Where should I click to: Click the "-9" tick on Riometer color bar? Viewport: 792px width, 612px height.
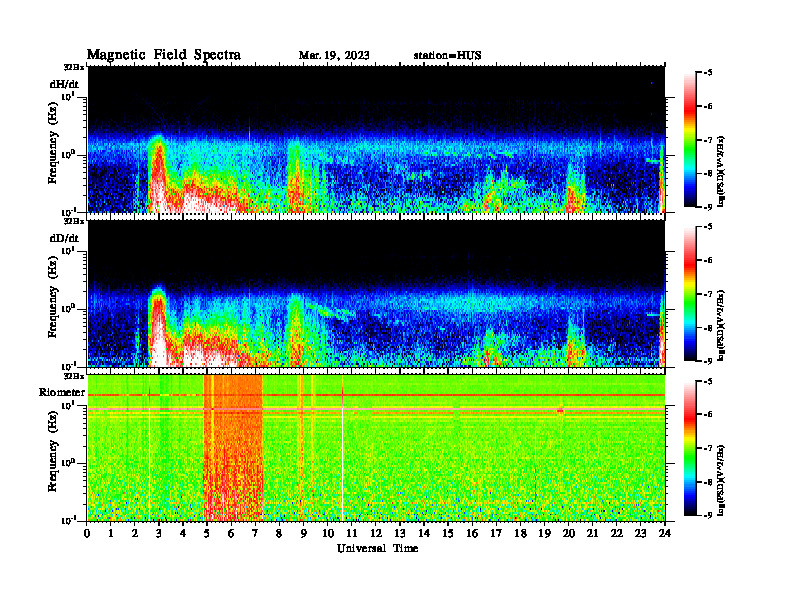pyautogui.click(x=708, y=515)
